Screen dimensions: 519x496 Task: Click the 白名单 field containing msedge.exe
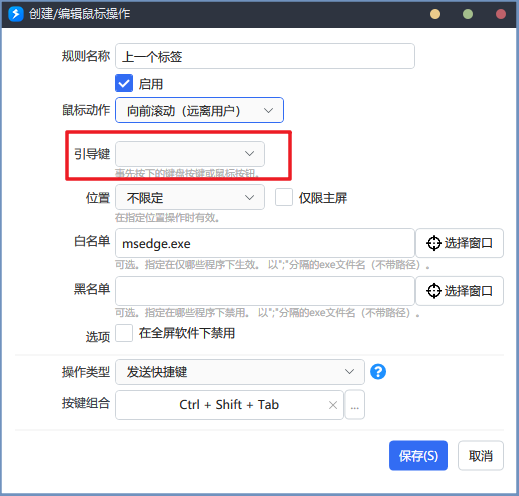(265, 243)
